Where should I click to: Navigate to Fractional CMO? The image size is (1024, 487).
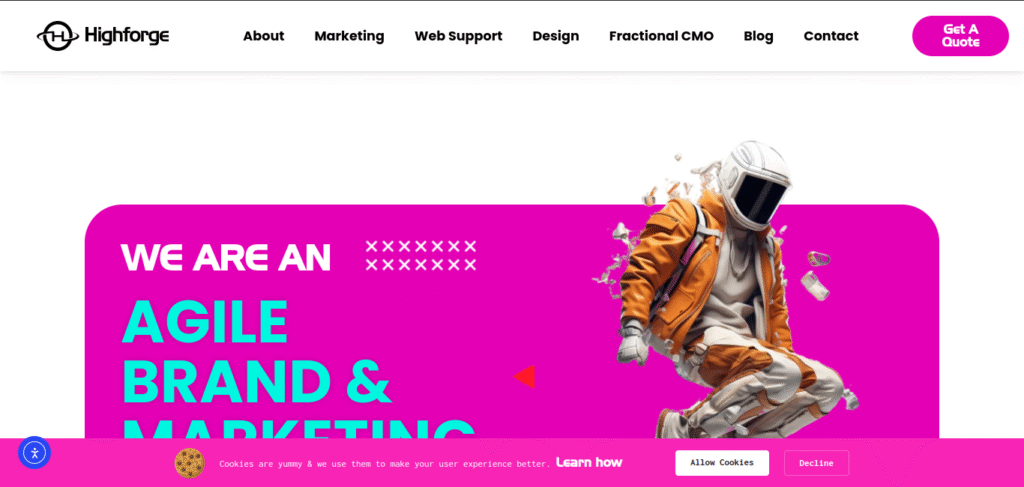(x=662, y=36)
